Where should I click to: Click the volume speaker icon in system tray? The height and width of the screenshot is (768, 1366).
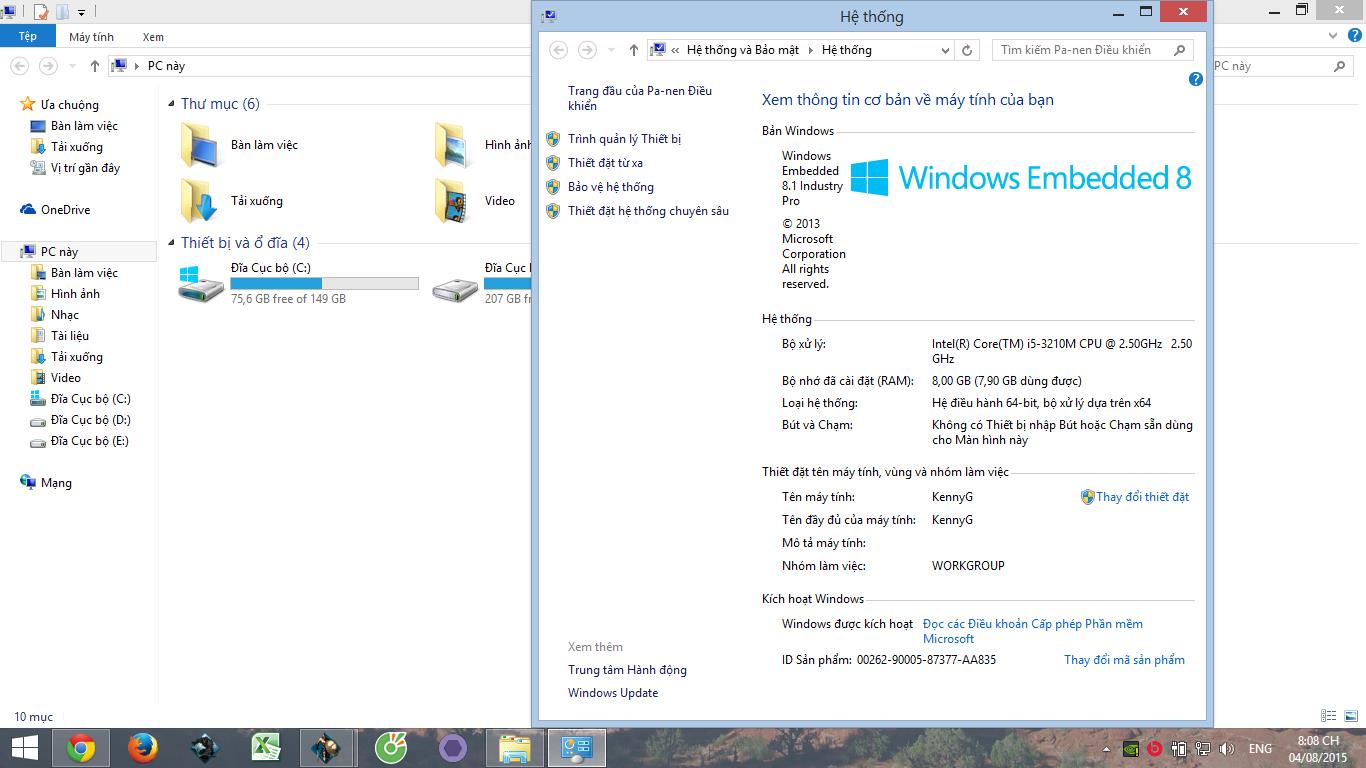pyautogui.click(x=1227, y=748)
